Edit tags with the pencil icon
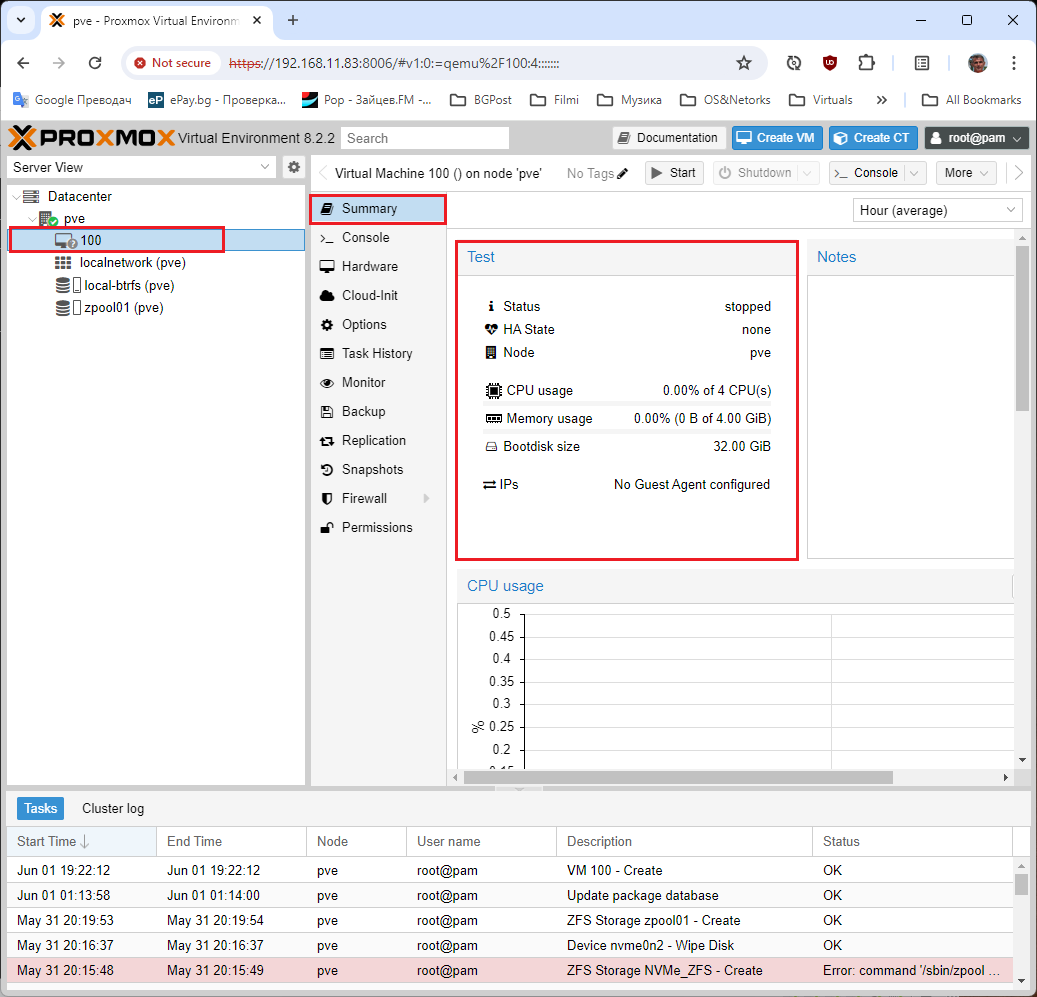 [622, 173]
